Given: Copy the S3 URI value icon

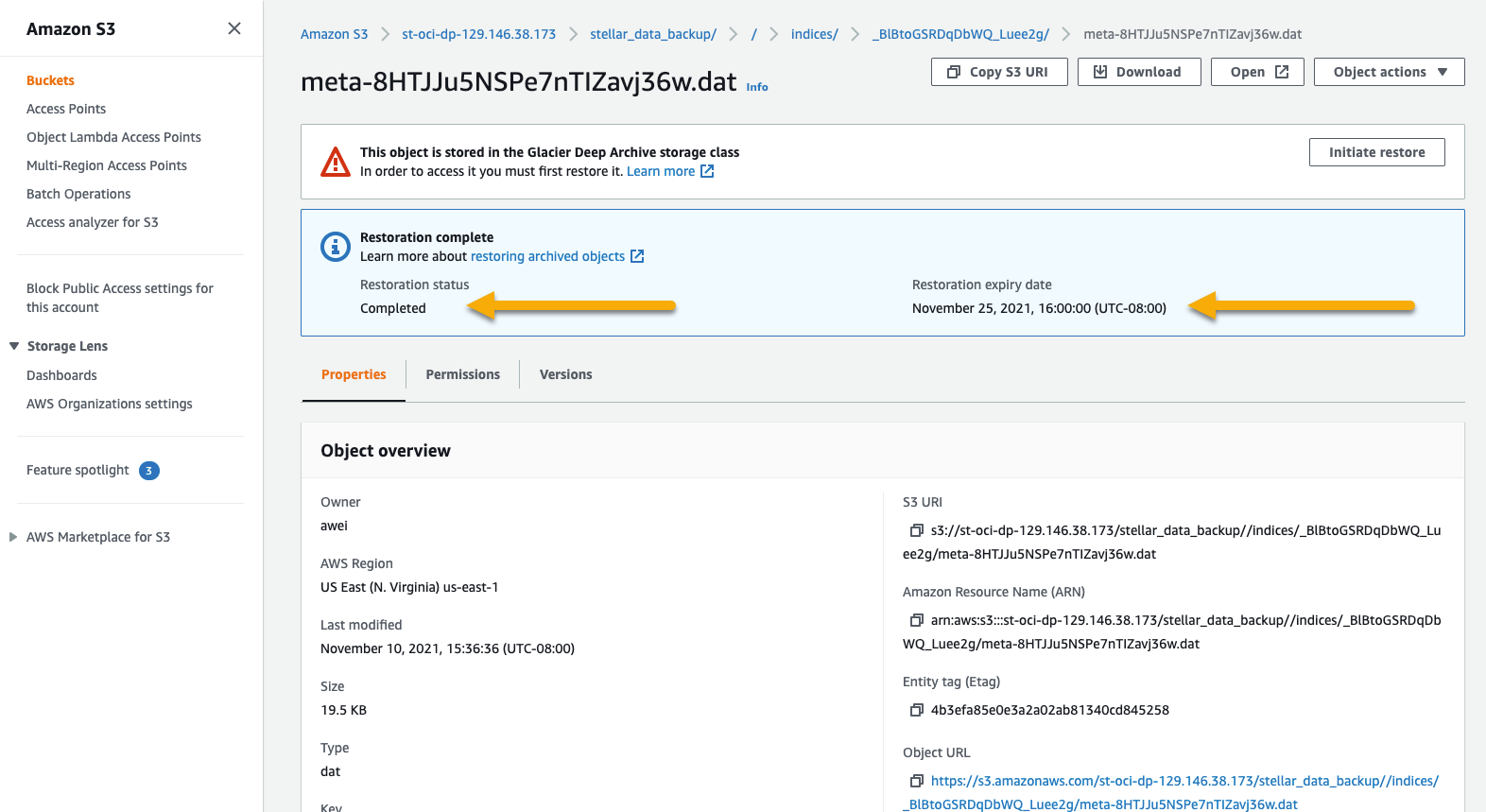Looking at the screenshot, I should pyautogui.click(x=916, y=530).
